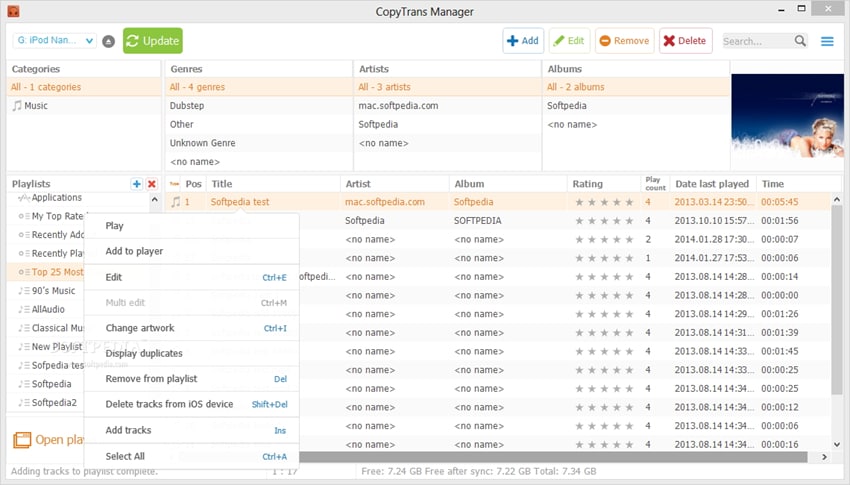Select the Softpedia test track title
Image resolution: width=850 pixels, height=485 pixels.
click(x=240, y=202)
